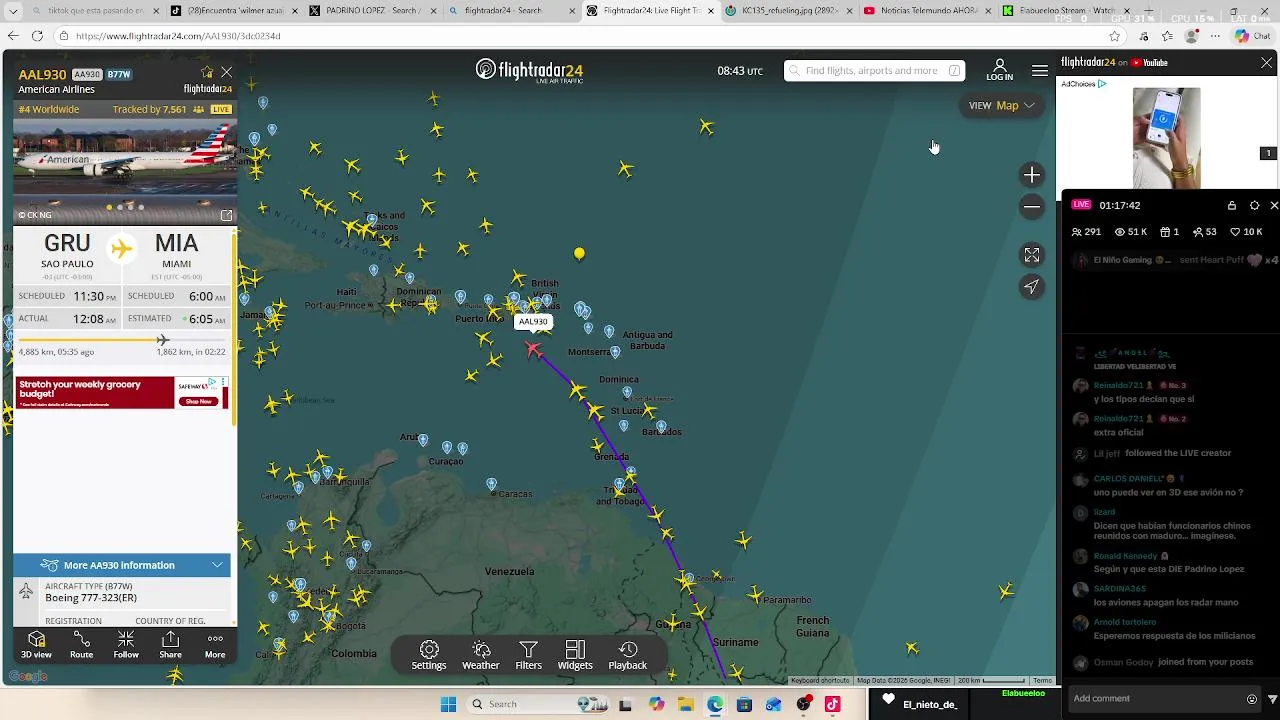This screenshot has width=1280, height=720.
Task: Click the Flightradar24 logo
Action: 529,70
